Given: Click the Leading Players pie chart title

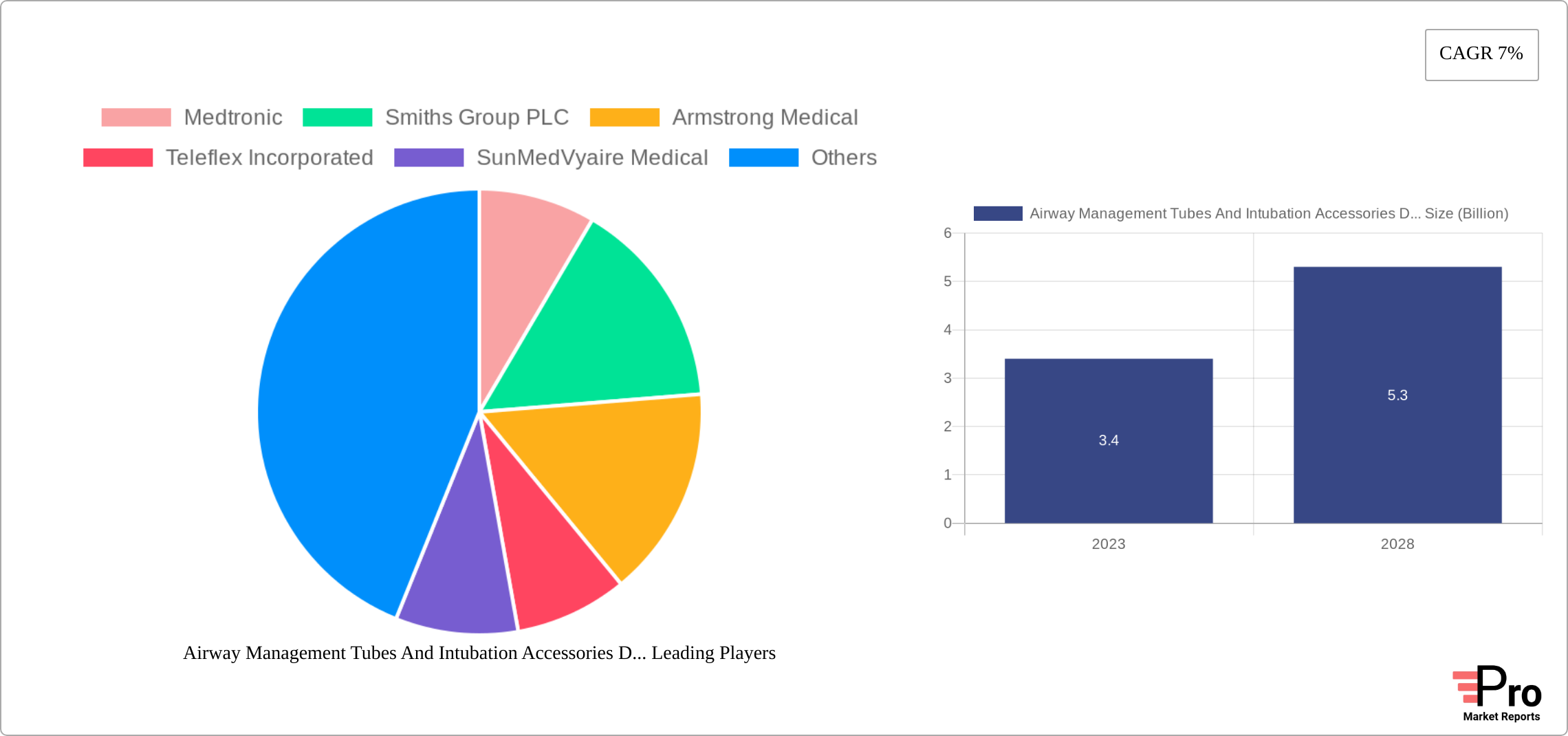Looking at the screenshot, I should pos(479,653).
